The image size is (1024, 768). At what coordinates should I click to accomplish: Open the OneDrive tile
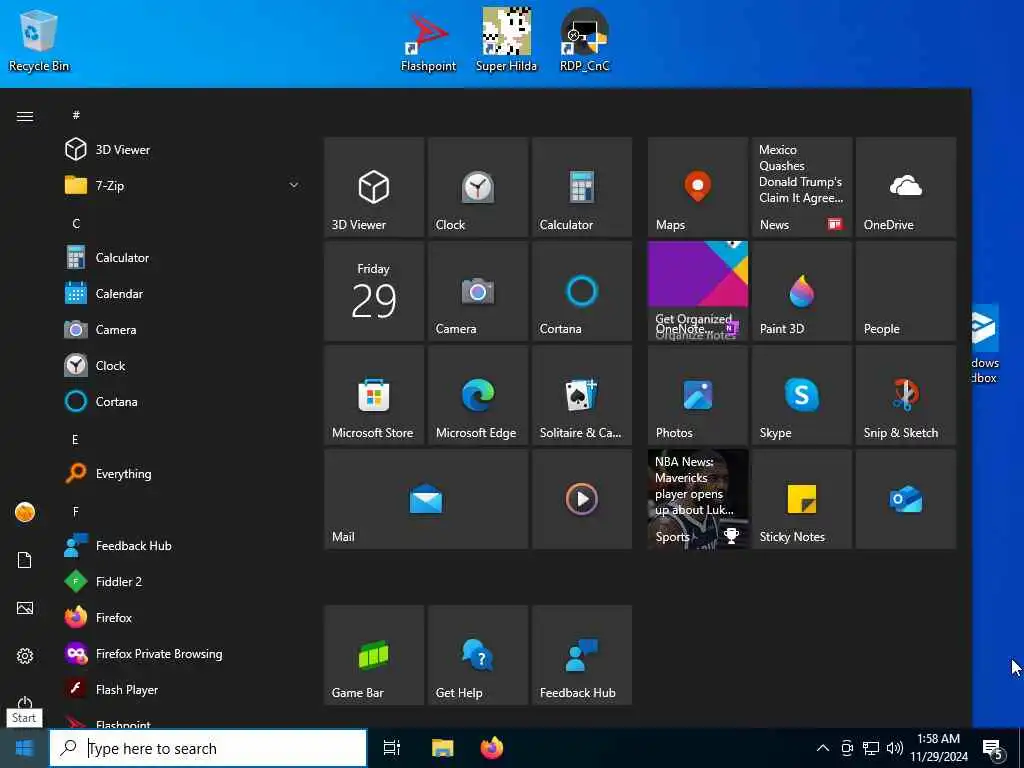(906, 187)
